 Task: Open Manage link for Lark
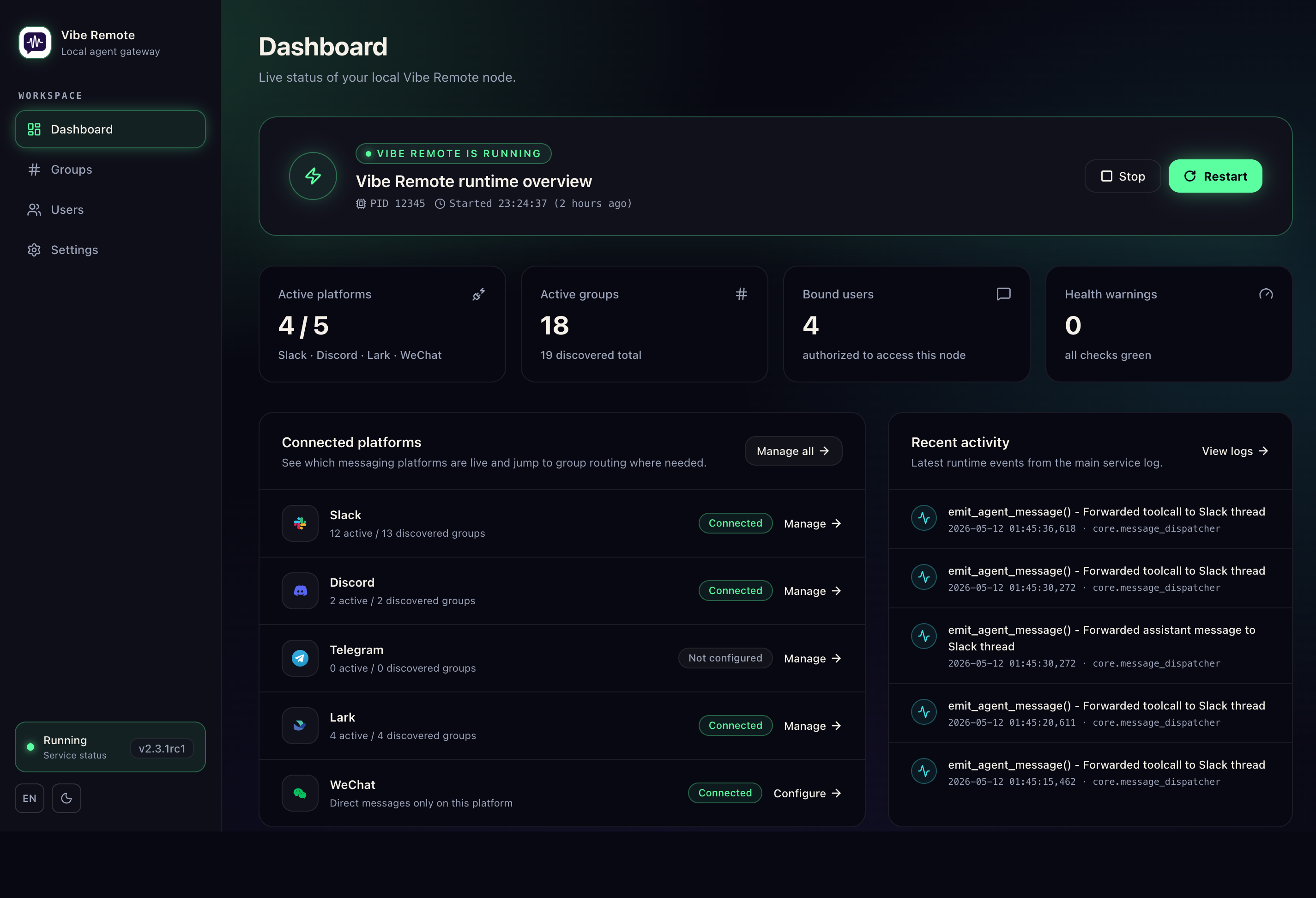point(813,726)
